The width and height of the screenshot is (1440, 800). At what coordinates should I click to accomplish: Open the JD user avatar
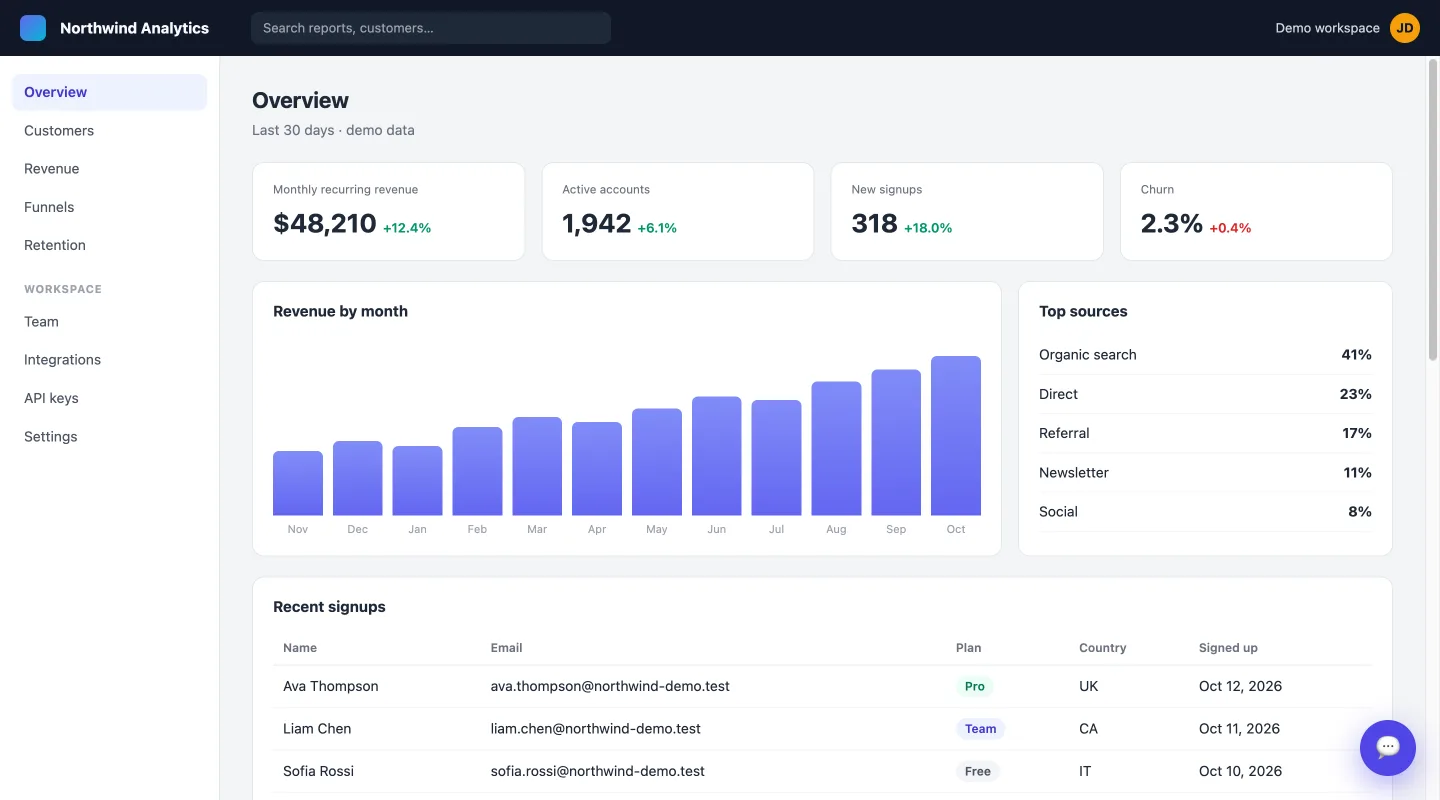click(x=1405, y=28)
